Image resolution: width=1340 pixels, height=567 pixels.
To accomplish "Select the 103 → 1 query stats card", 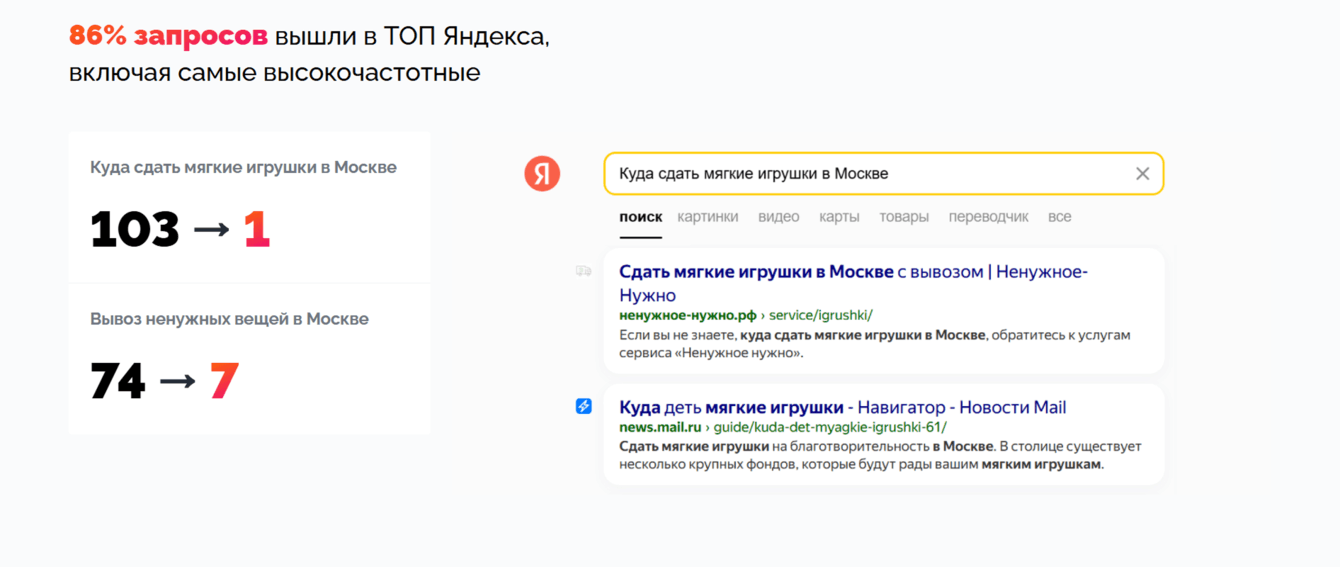I will [x=249, y=208].
